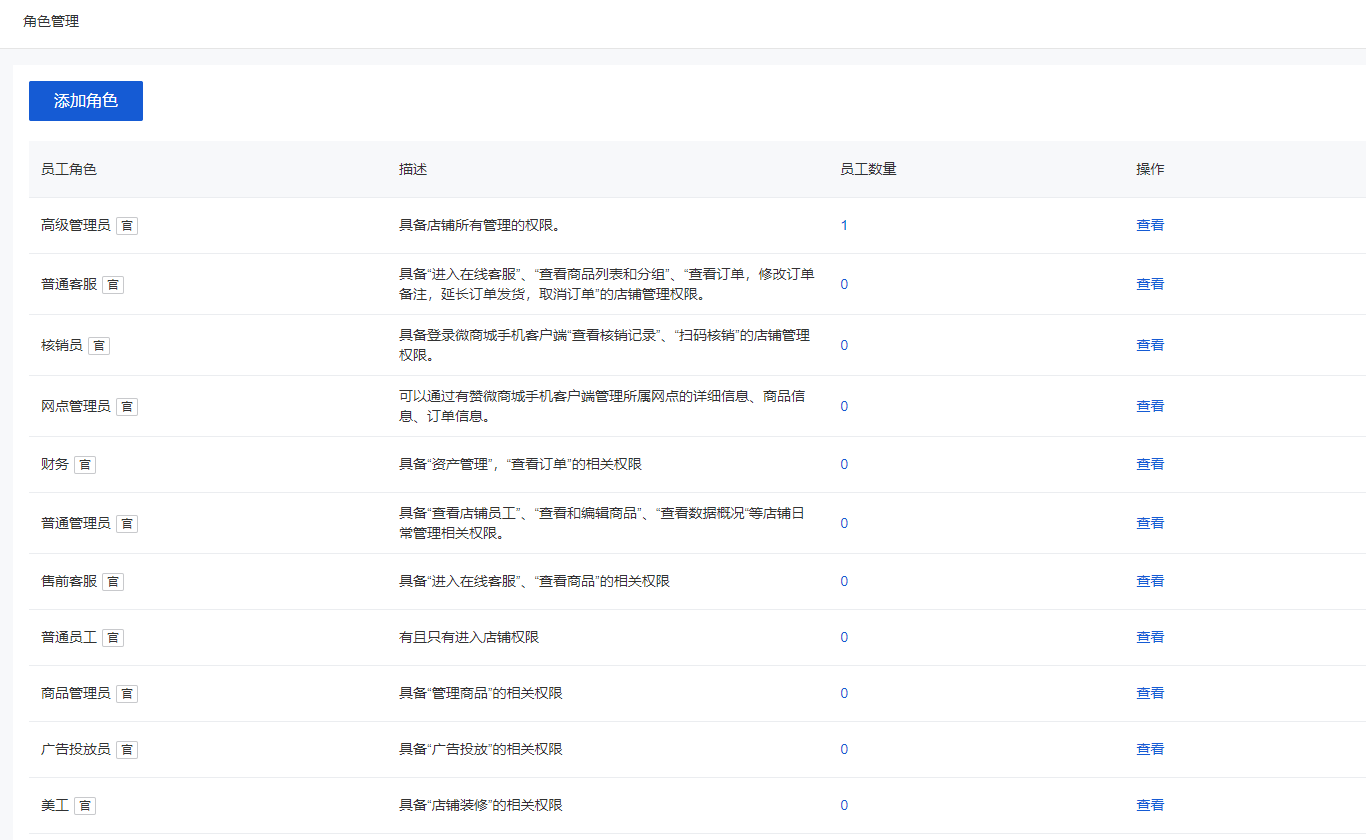Select the 官 badge for 网点管理员
The height and width of the screenshot is (840, 1366).
pyautogui.click(x=126, y=406)
